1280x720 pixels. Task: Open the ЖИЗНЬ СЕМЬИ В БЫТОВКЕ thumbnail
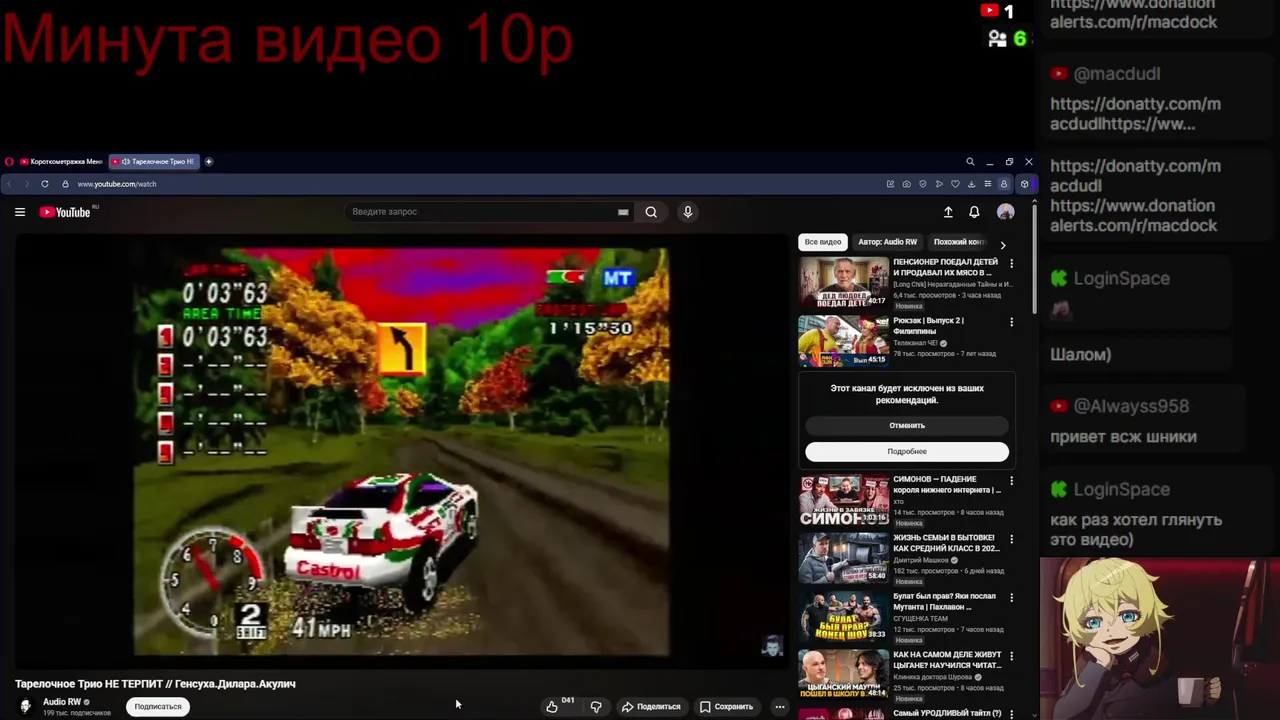[843, 558]
